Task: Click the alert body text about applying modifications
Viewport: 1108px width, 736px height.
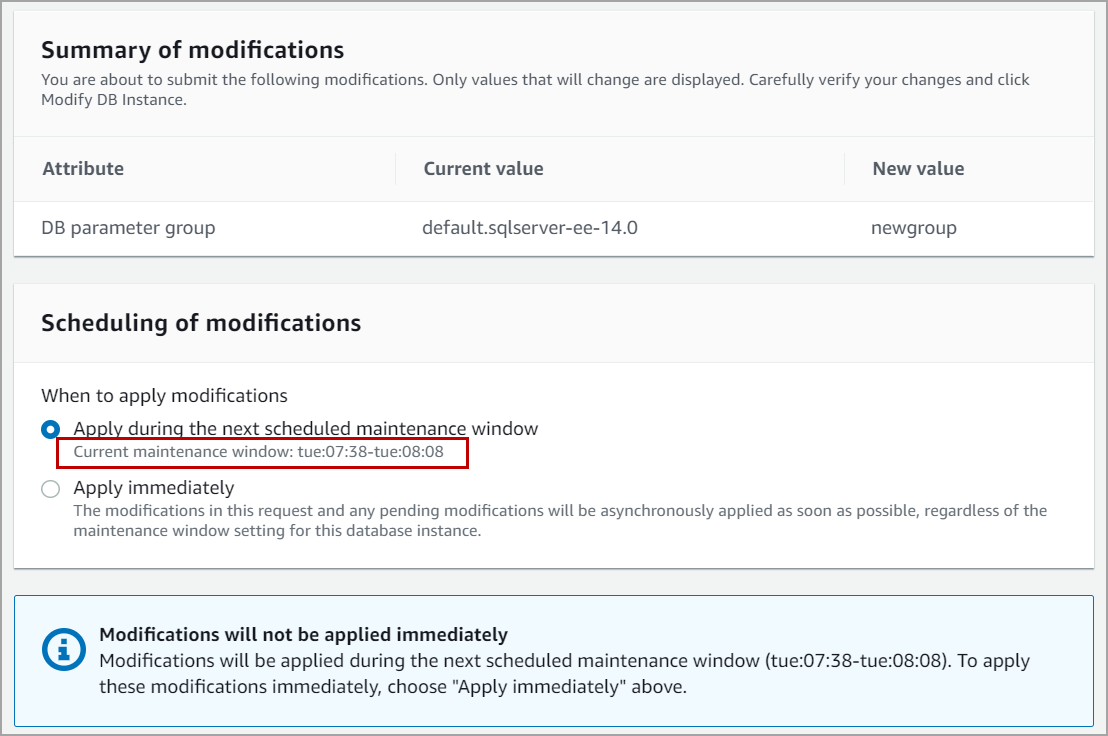Action: (x=564, y=673)
